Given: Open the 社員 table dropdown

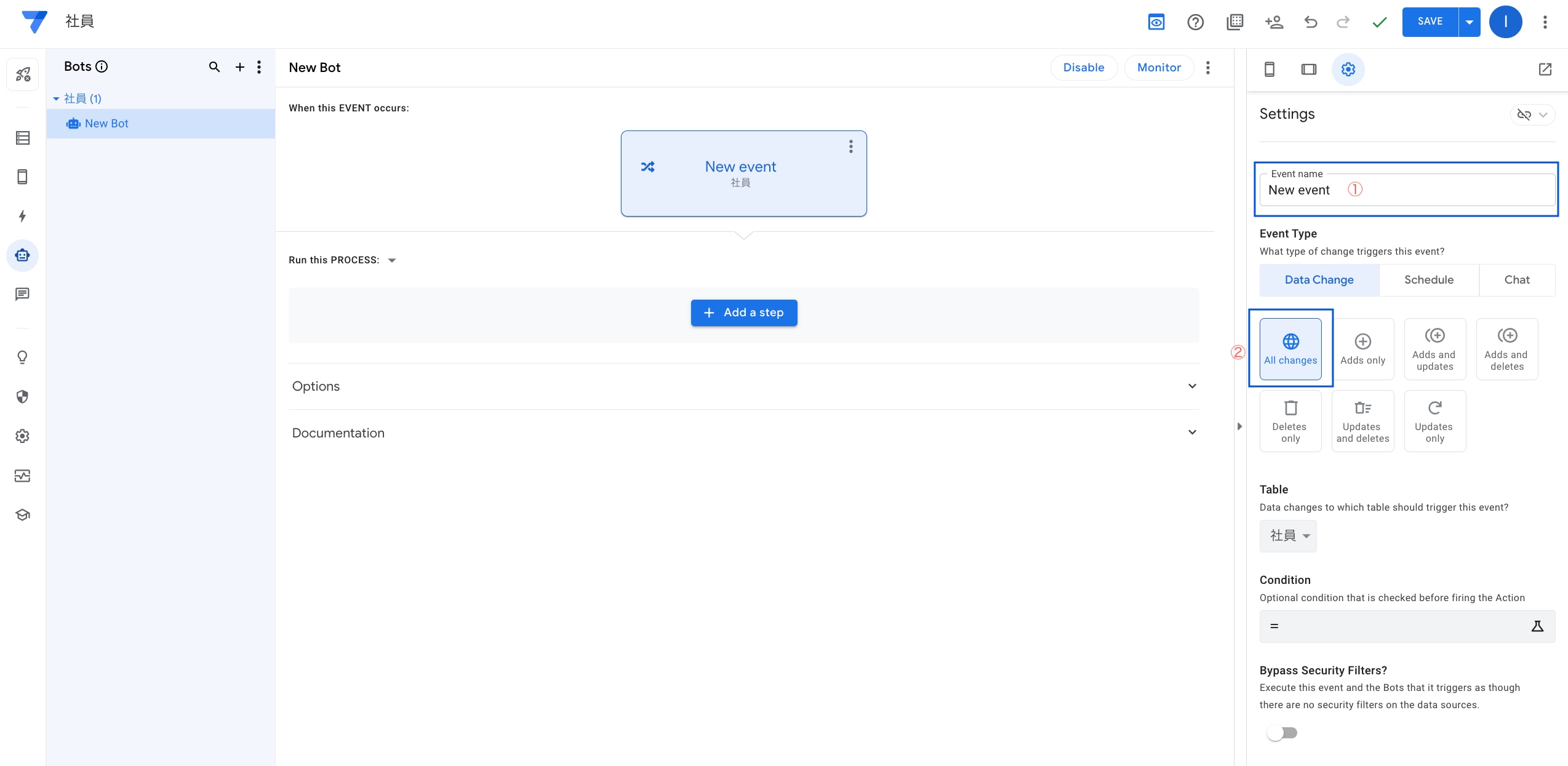Looking at the screenshot, I should click(1289, 535).
